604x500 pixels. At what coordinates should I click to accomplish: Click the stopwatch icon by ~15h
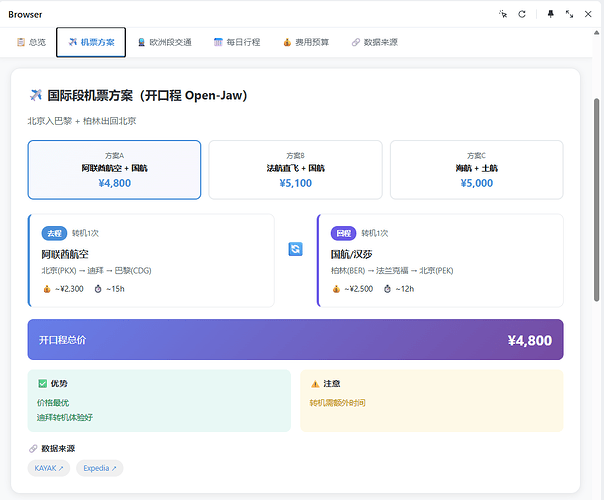click(x=98, y=289)
